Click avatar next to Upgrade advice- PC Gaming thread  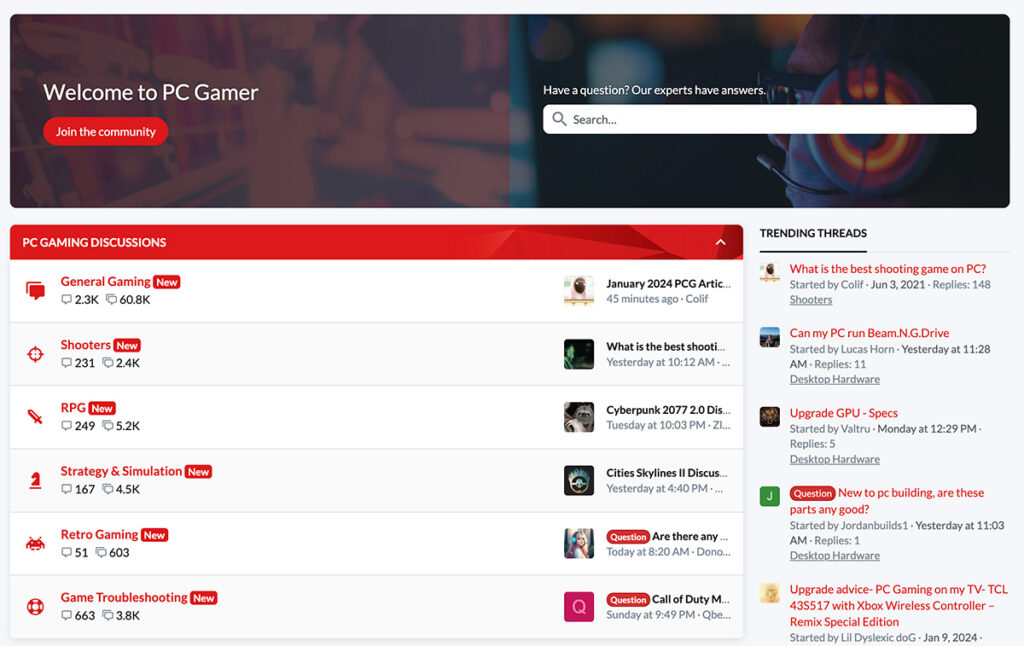(x=770, y=593)
